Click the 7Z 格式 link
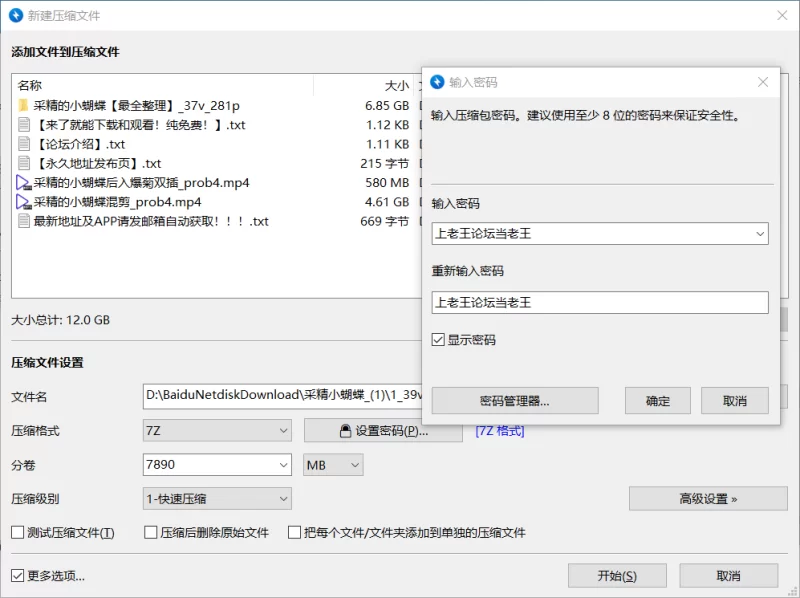The width and height of the screenshot is (800, 598). click(x=500, y=431)
